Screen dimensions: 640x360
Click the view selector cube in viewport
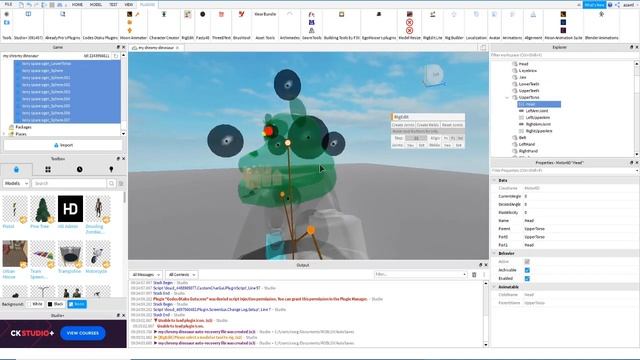pos(434,75)
